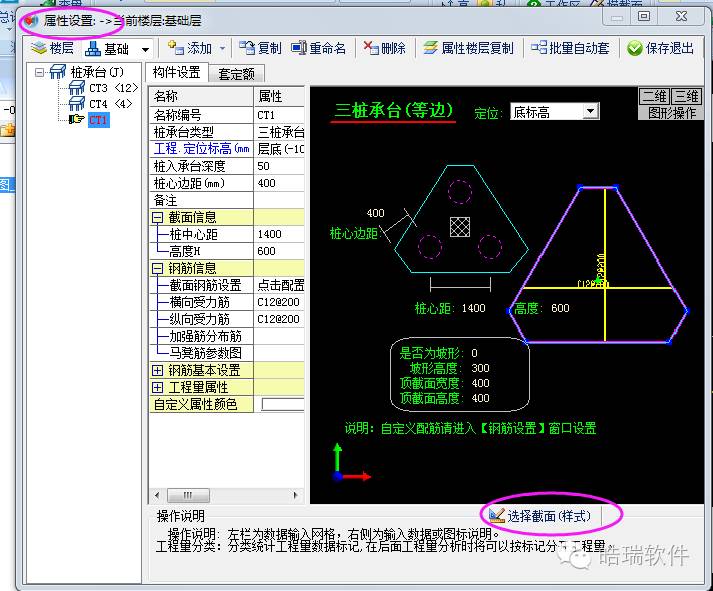Collapse the 截面信息 group

(157, 218)
